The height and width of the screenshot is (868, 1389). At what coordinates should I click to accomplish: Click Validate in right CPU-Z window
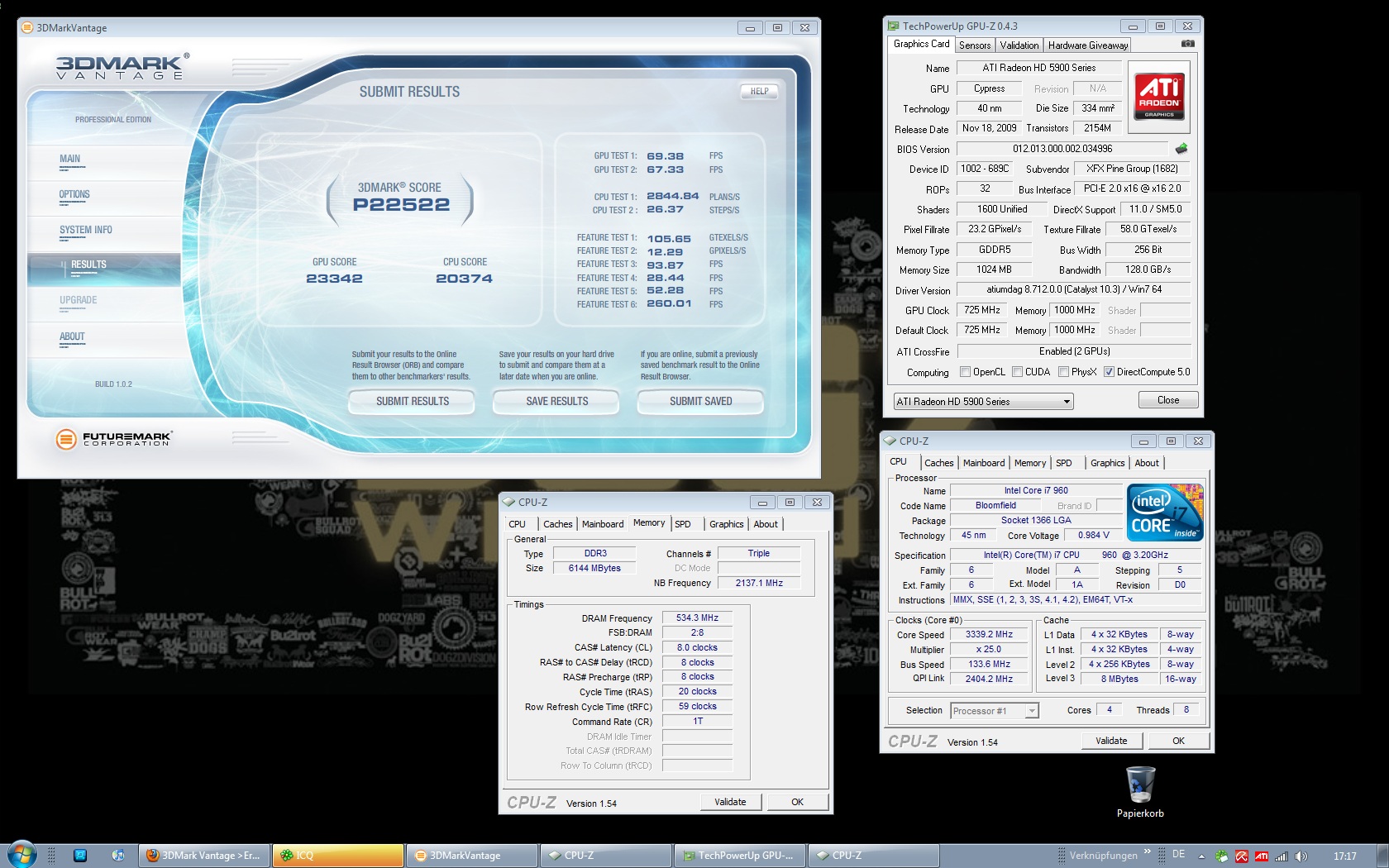[1111, 741]
